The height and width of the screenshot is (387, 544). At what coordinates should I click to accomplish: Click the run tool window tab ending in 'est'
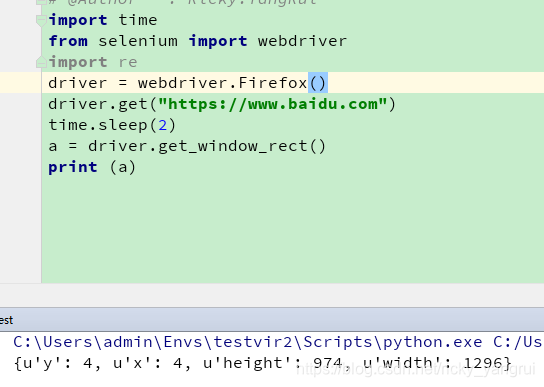pyautogui.click(x=6, y=320)
